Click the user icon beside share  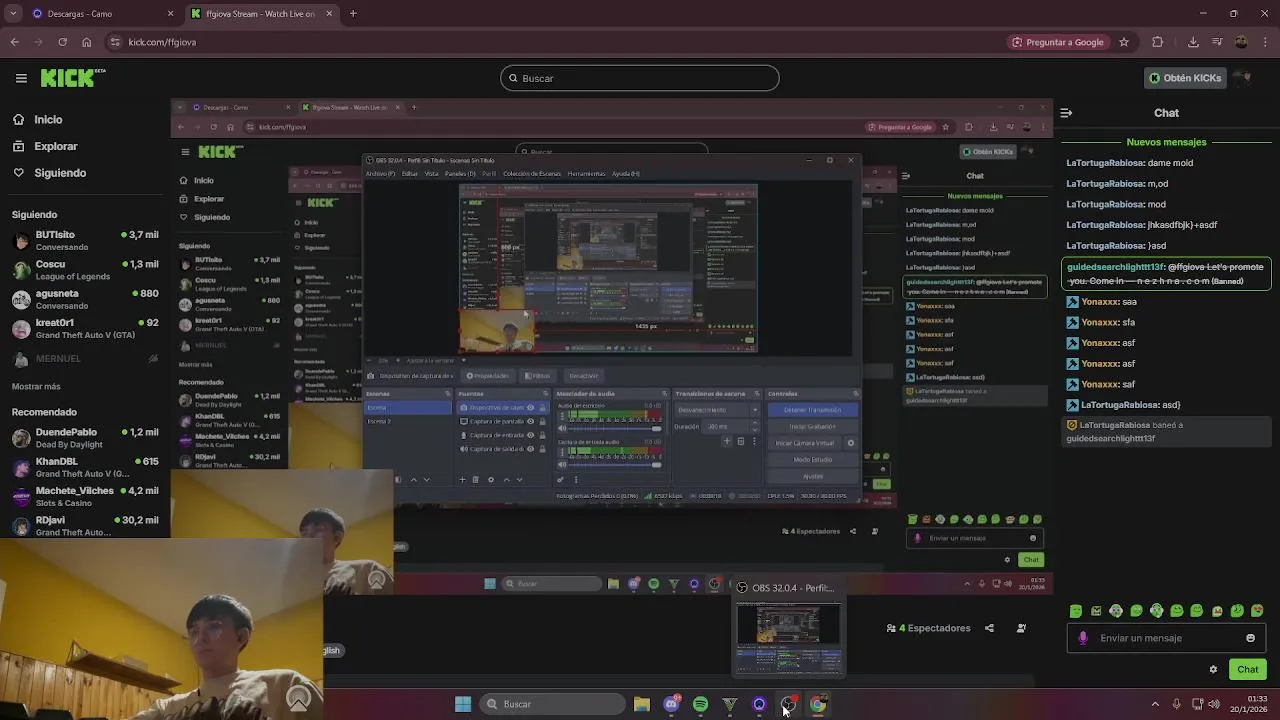1021,628
